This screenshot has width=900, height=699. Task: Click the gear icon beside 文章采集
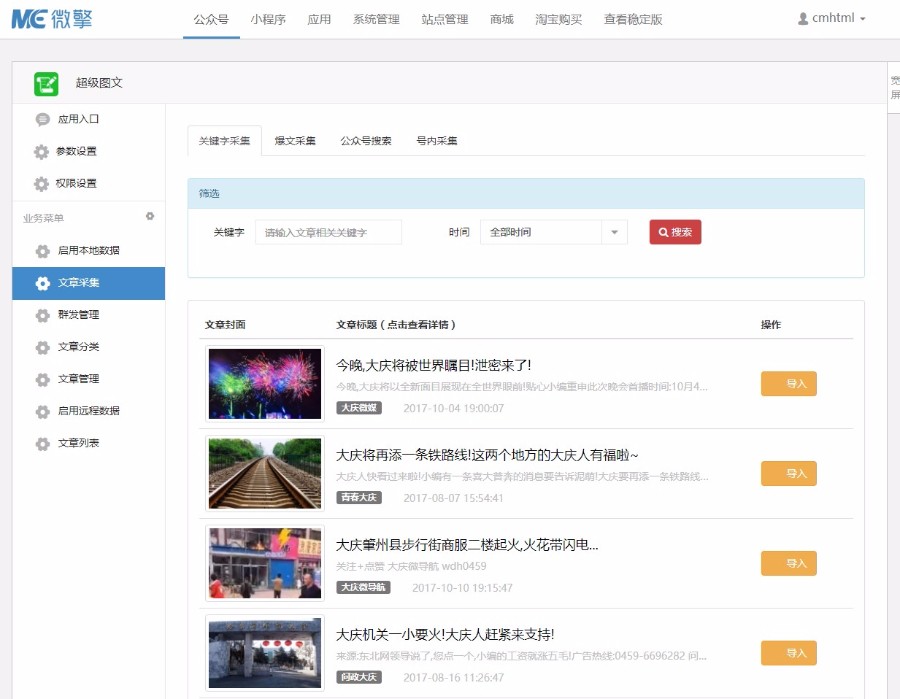pos(42,283)
